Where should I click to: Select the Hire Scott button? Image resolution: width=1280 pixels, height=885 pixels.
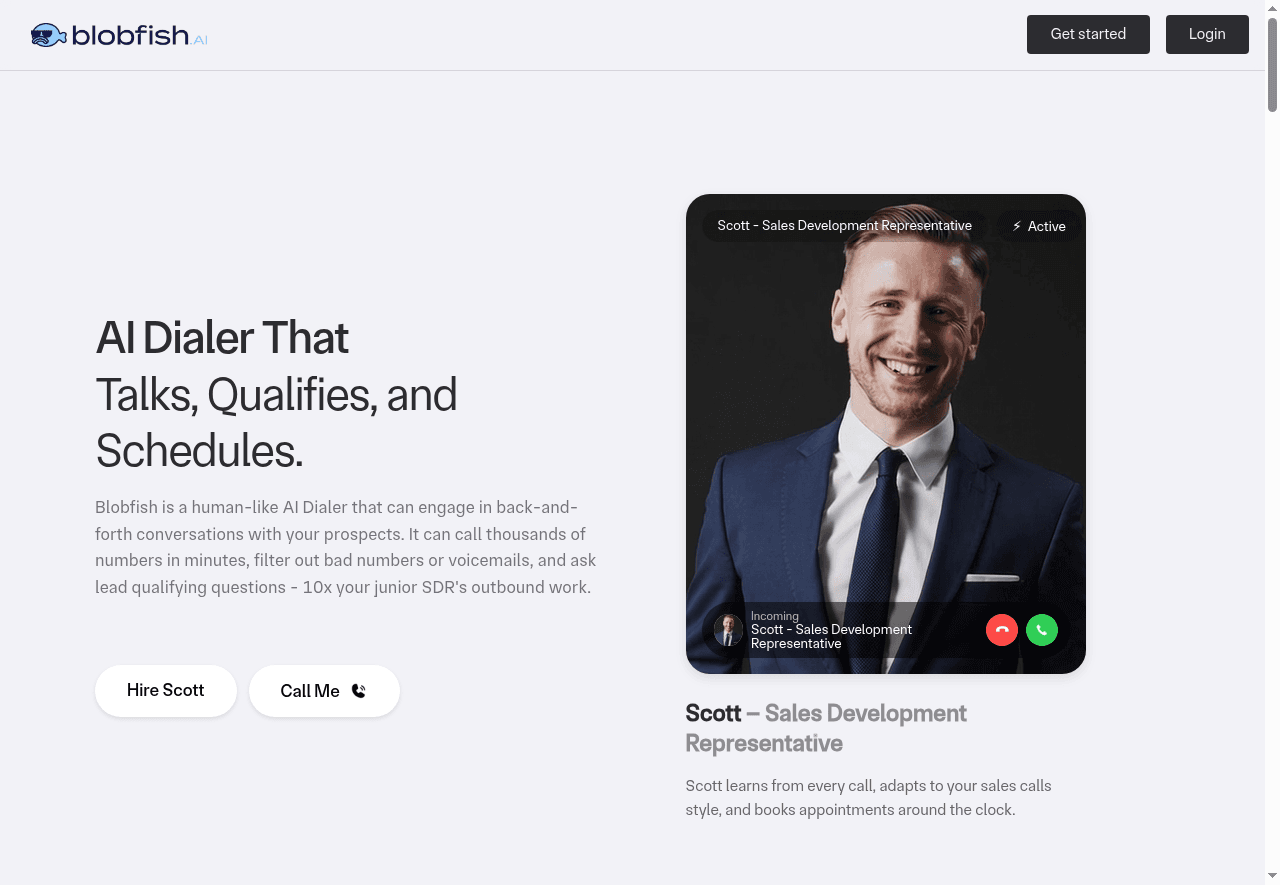(166, 691)
